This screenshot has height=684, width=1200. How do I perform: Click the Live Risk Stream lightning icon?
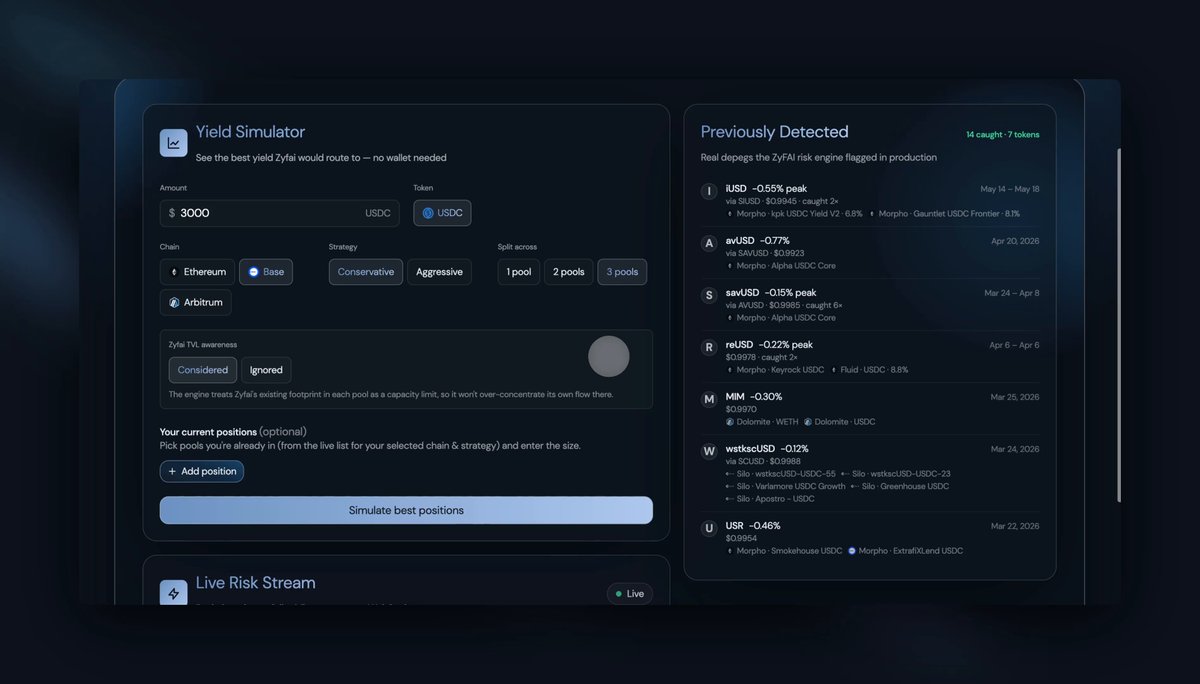tap(174, 593)
